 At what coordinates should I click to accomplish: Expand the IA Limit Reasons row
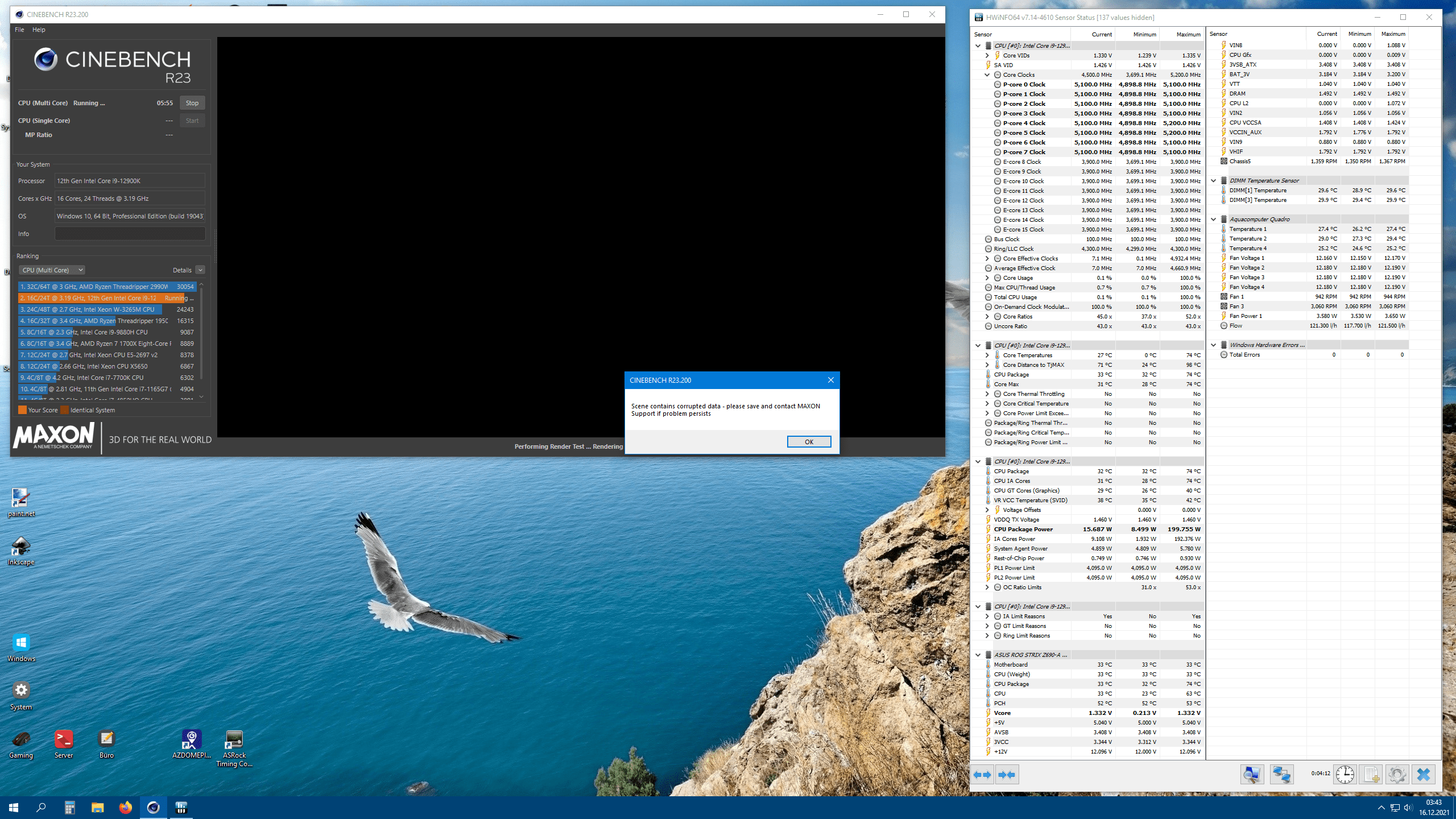coord(987,616)
